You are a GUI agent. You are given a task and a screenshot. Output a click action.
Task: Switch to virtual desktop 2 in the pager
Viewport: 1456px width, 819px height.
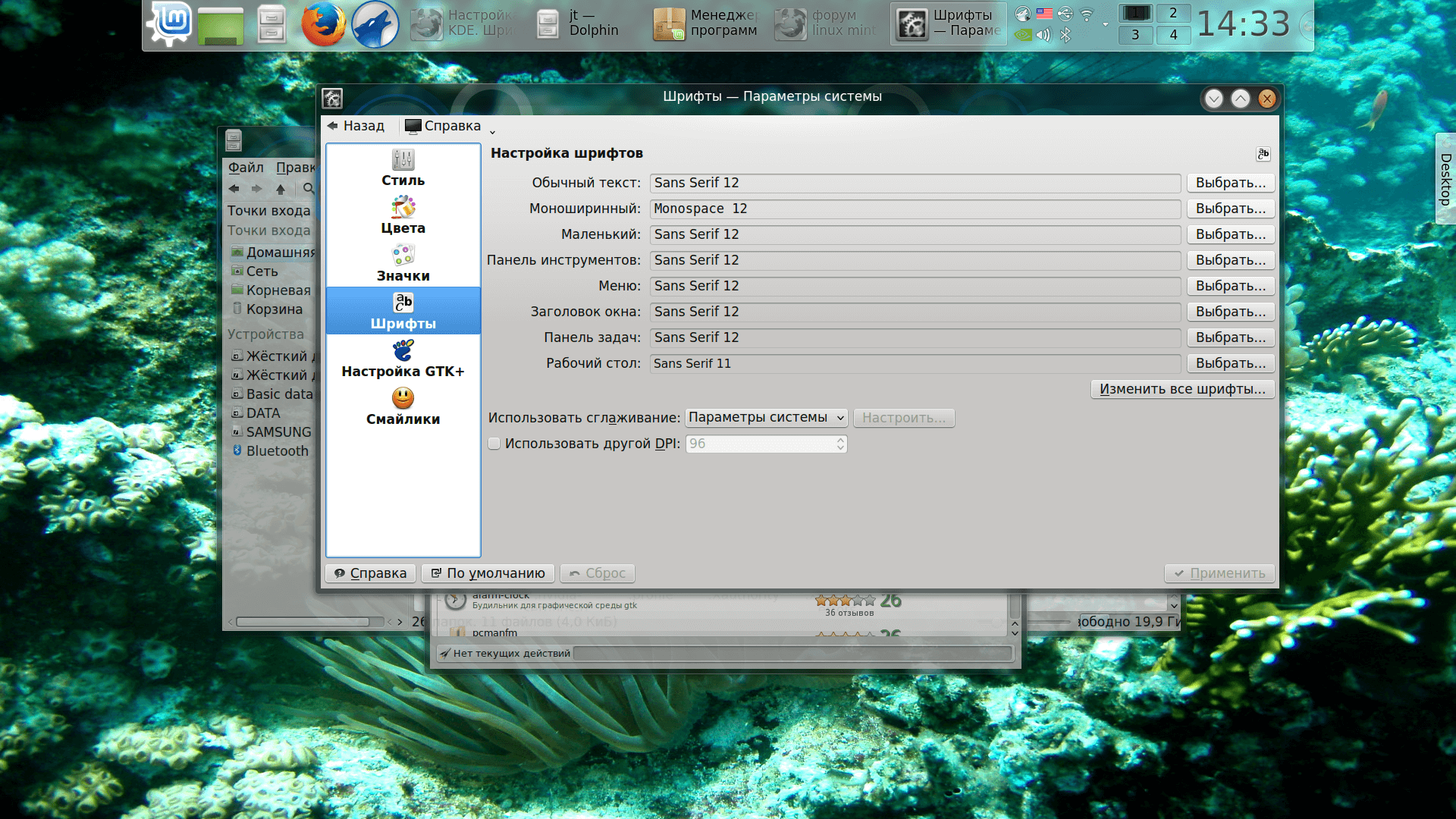(x=1173, y=14)
